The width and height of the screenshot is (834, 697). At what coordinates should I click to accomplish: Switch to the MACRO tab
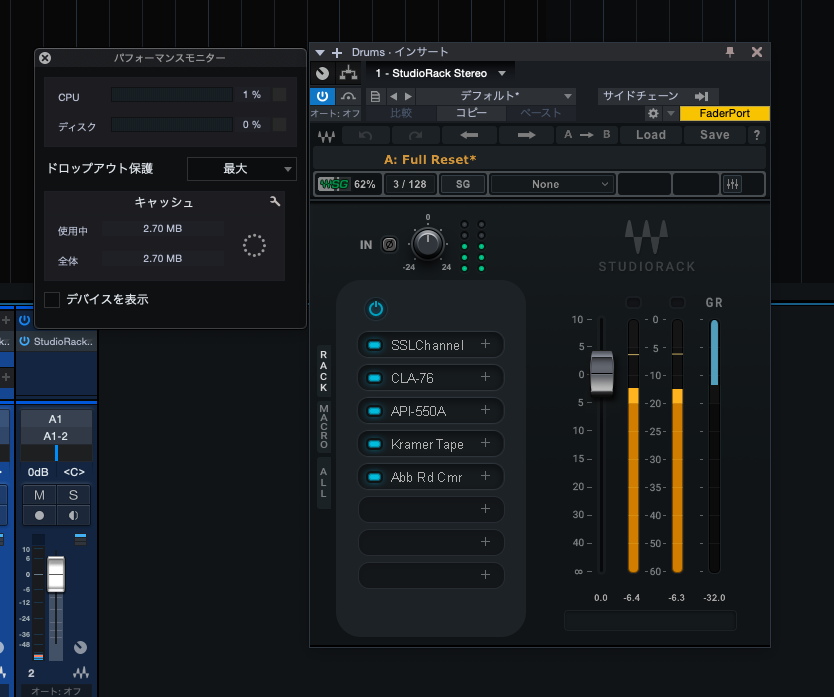323,426
